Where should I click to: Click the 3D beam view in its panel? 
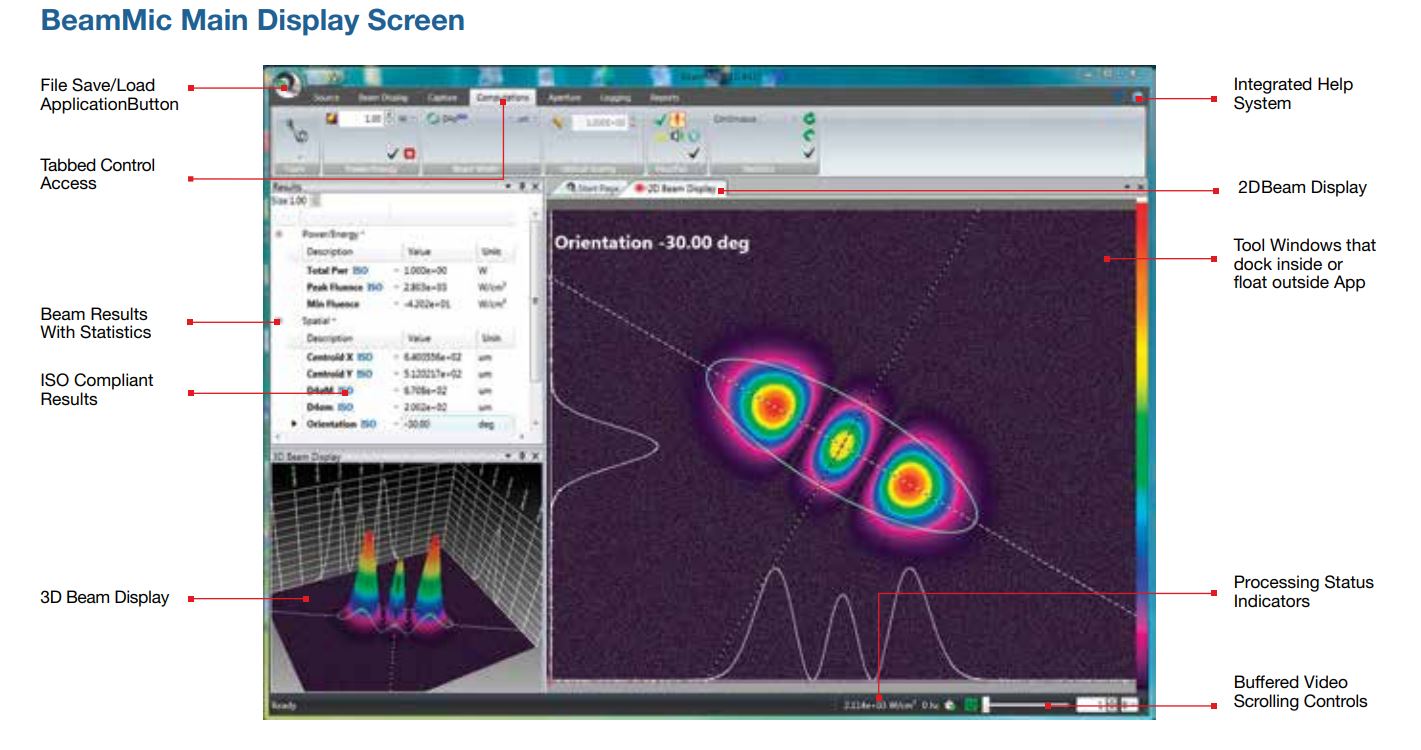click(x=405, y=578)
